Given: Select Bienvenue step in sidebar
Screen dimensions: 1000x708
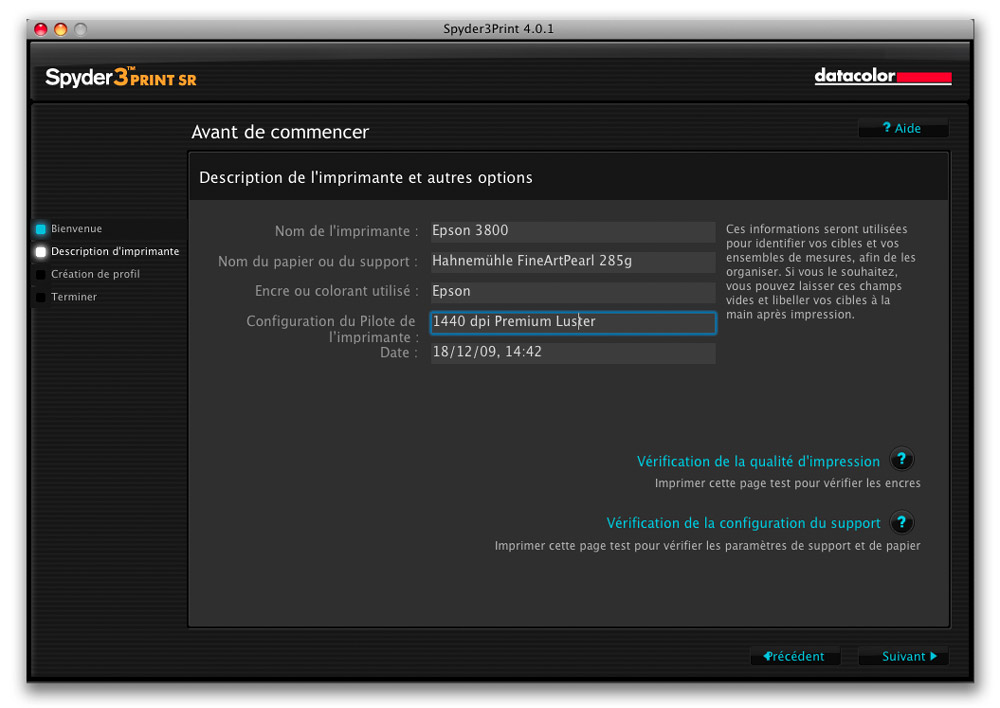Looking at the screenshot, I should click(77, 228).
